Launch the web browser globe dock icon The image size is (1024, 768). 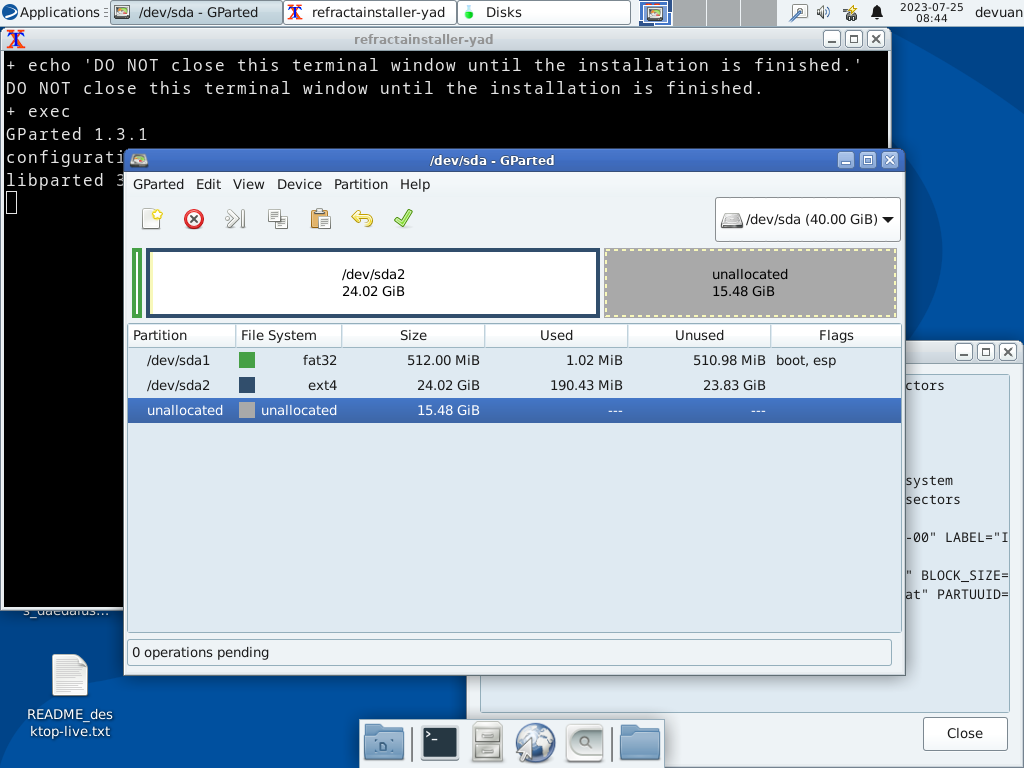[535, 742]
